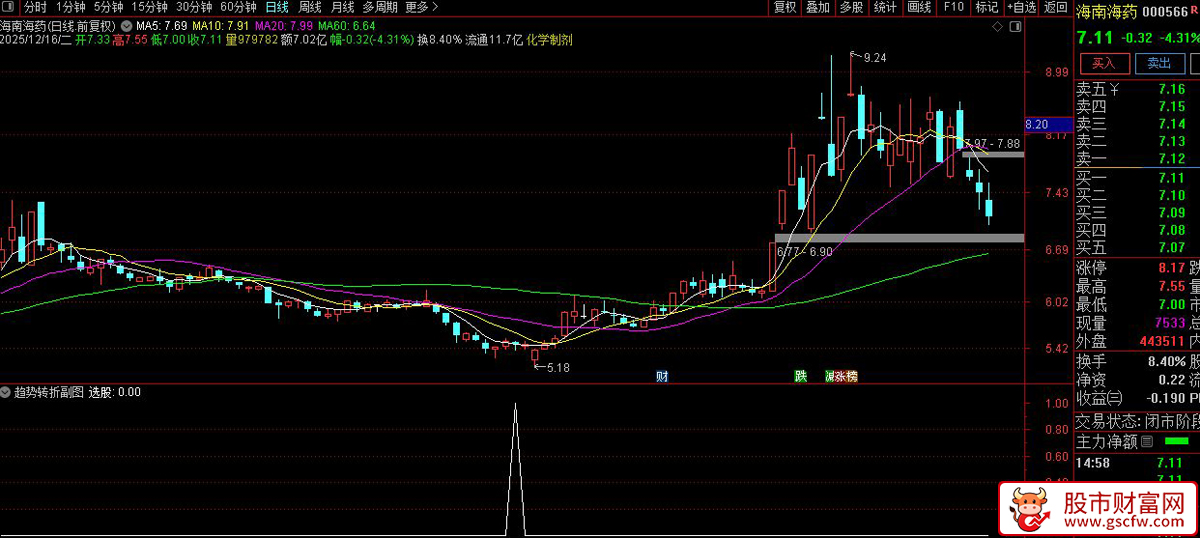Click the stock code 000566
Screen dimensions: 1200x538
point(1164,12)
